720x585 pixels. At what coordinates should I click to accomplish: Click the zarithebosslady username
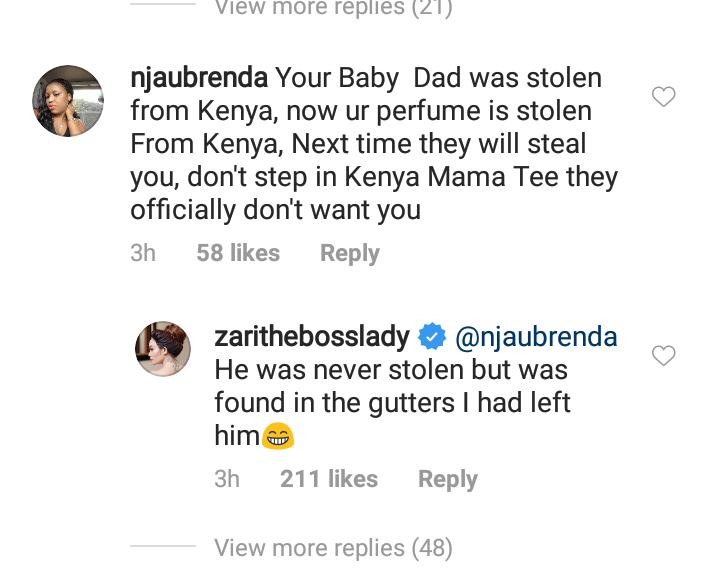coord(311,338)
